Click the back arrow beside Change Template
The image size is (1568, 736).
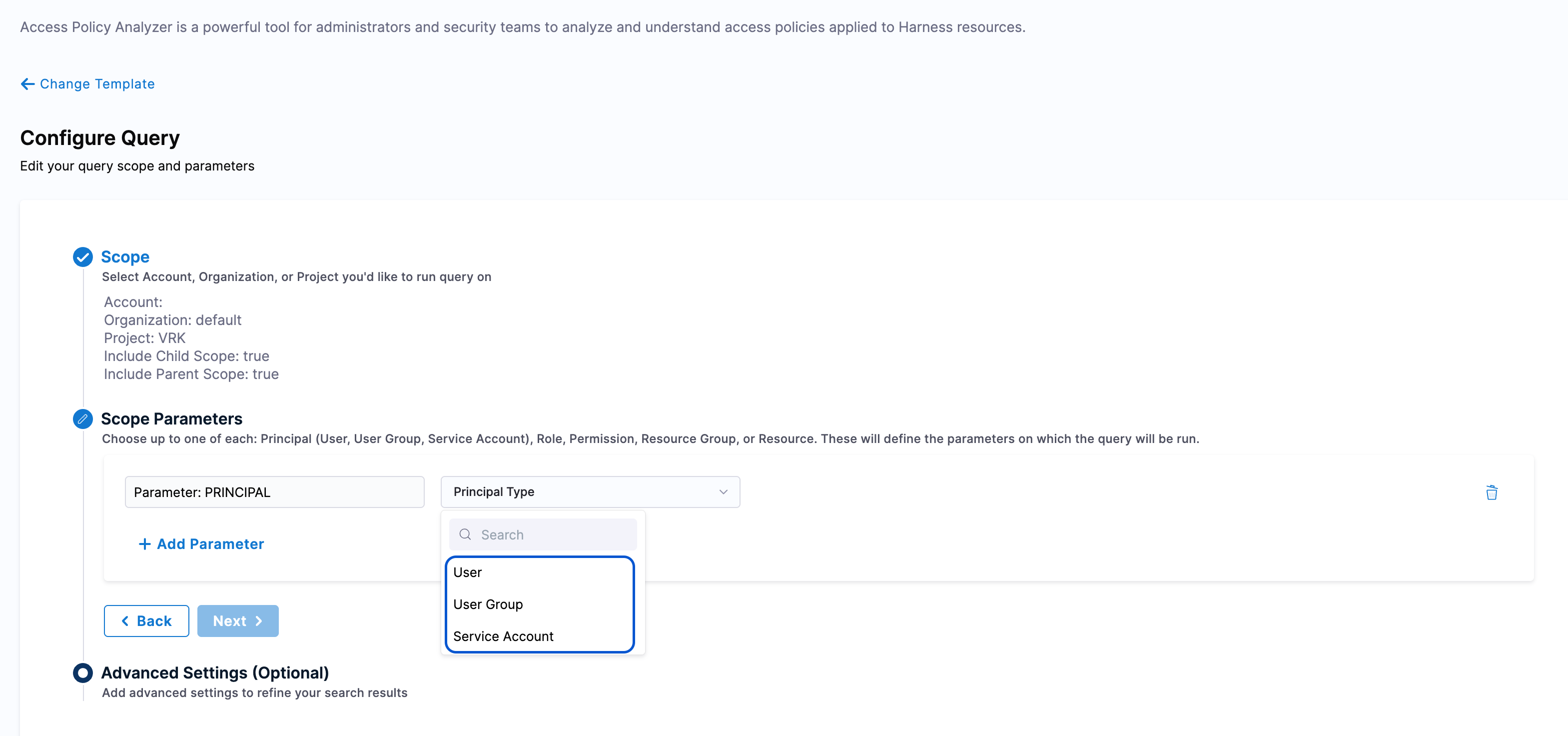pyautogui.click(x=27, y=84)
